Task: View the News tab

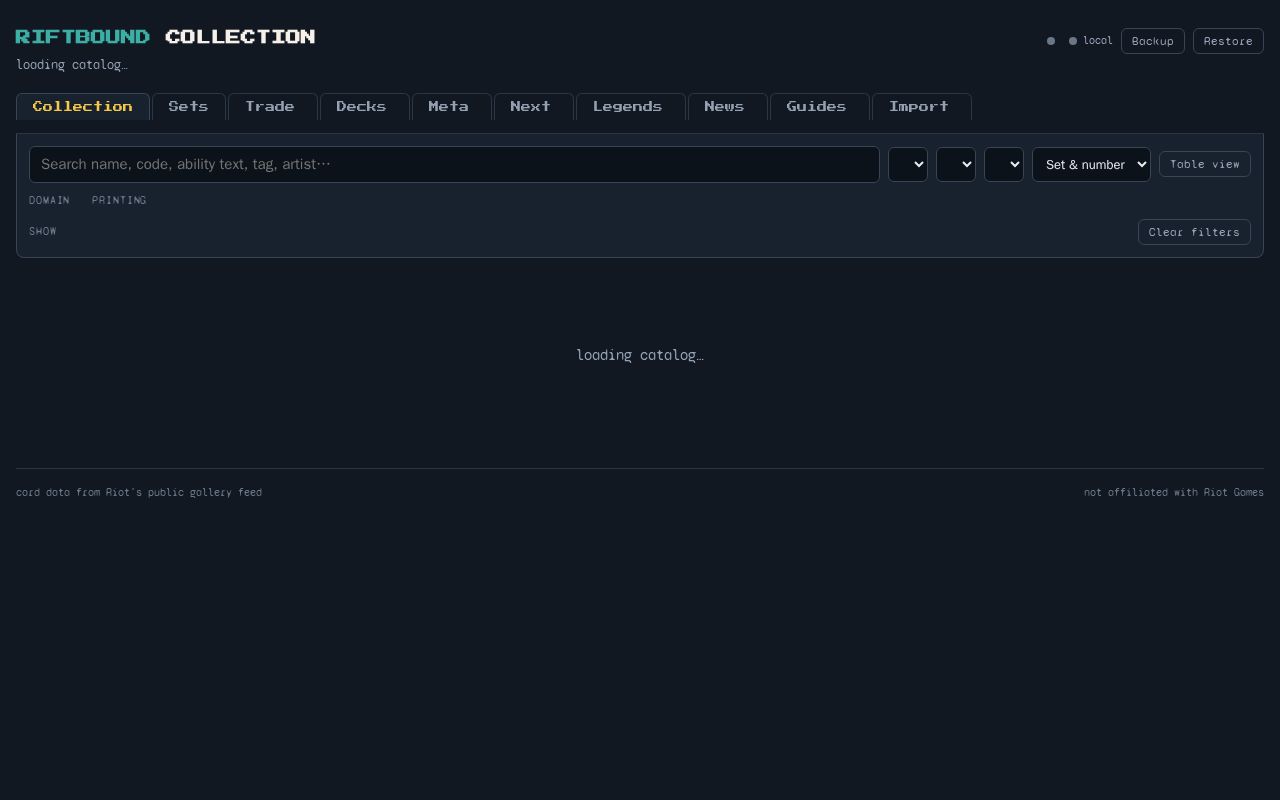Action: (727, 106)
